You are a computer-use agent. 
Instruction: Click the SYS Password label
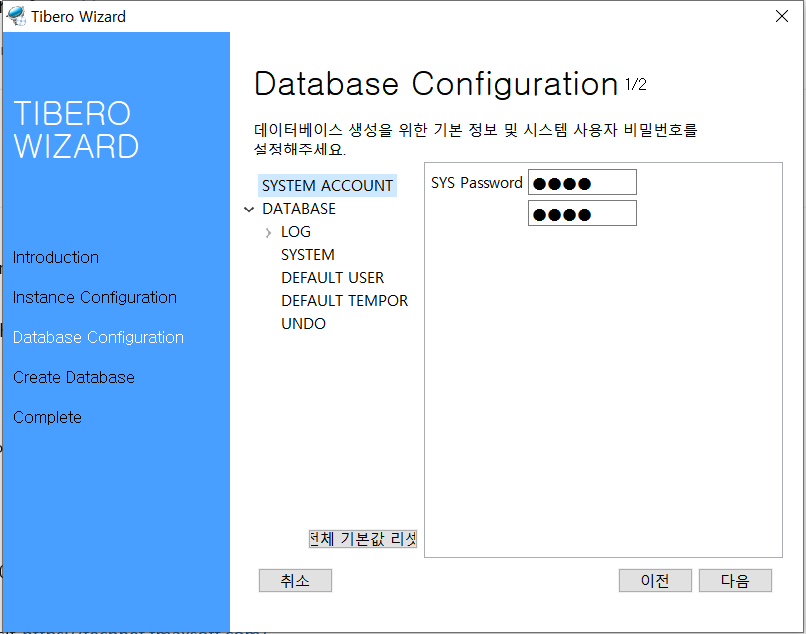click(477, 183)
